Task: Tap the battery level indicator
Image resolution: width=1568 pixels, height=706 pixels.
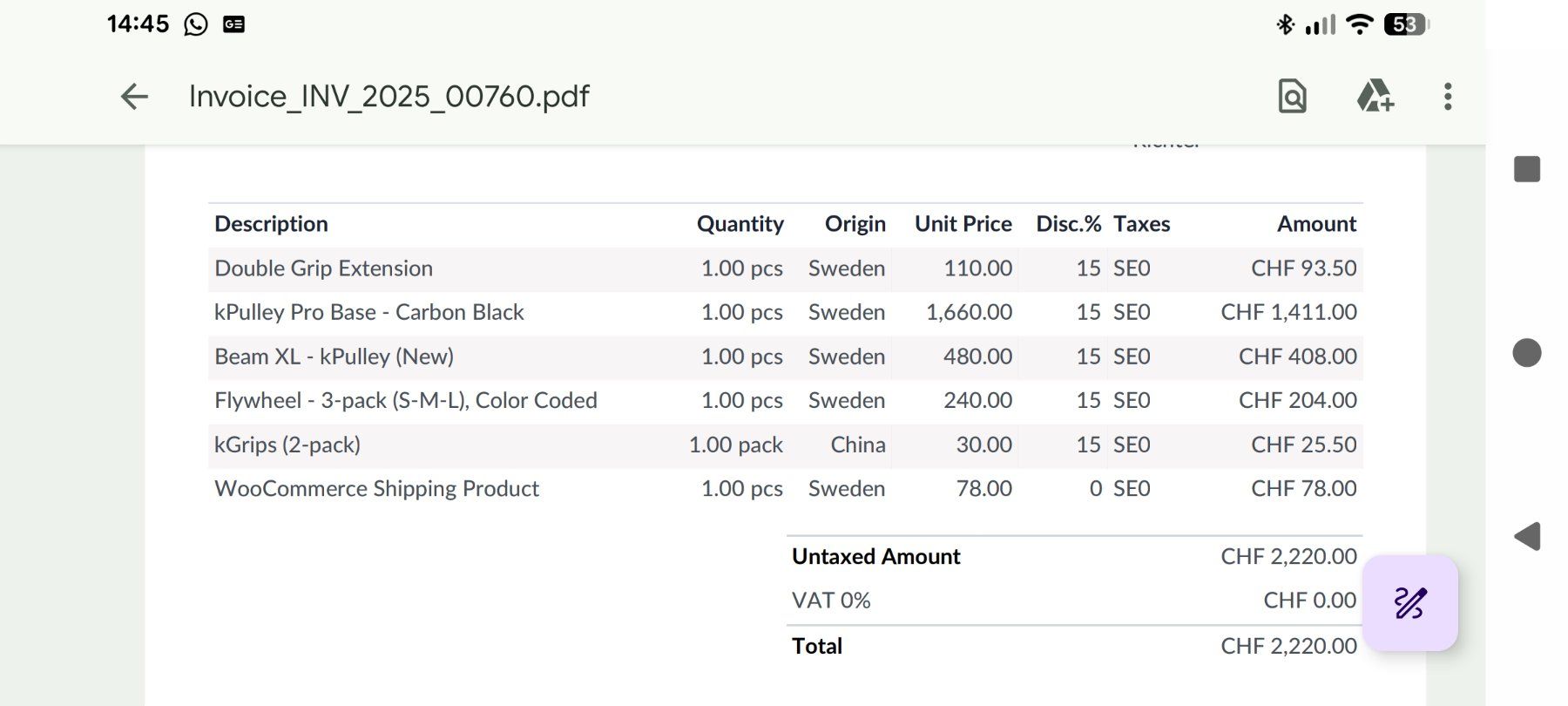Action: [1406, 24]
